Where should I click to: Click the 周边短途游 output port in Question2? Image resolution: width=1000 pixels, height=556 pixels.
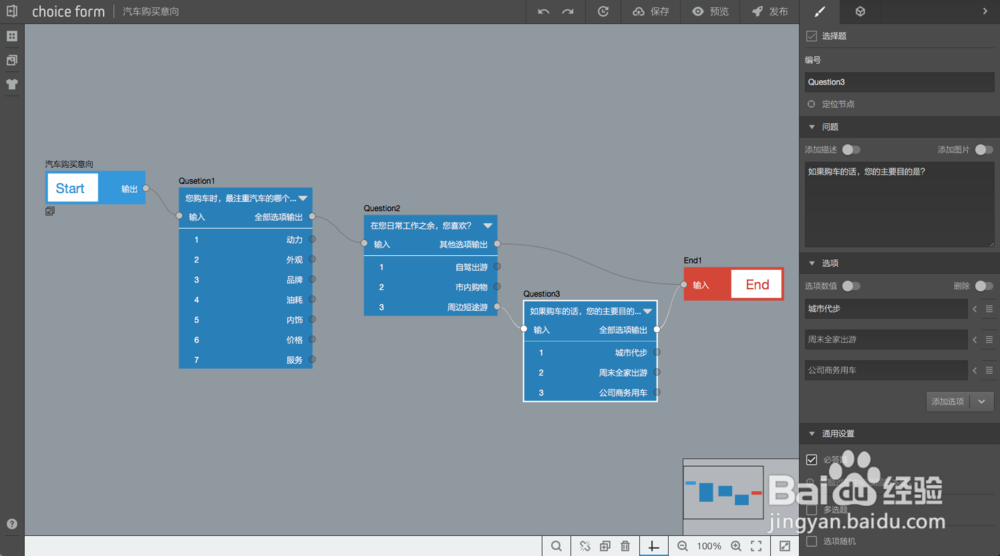tap(497, 307)
